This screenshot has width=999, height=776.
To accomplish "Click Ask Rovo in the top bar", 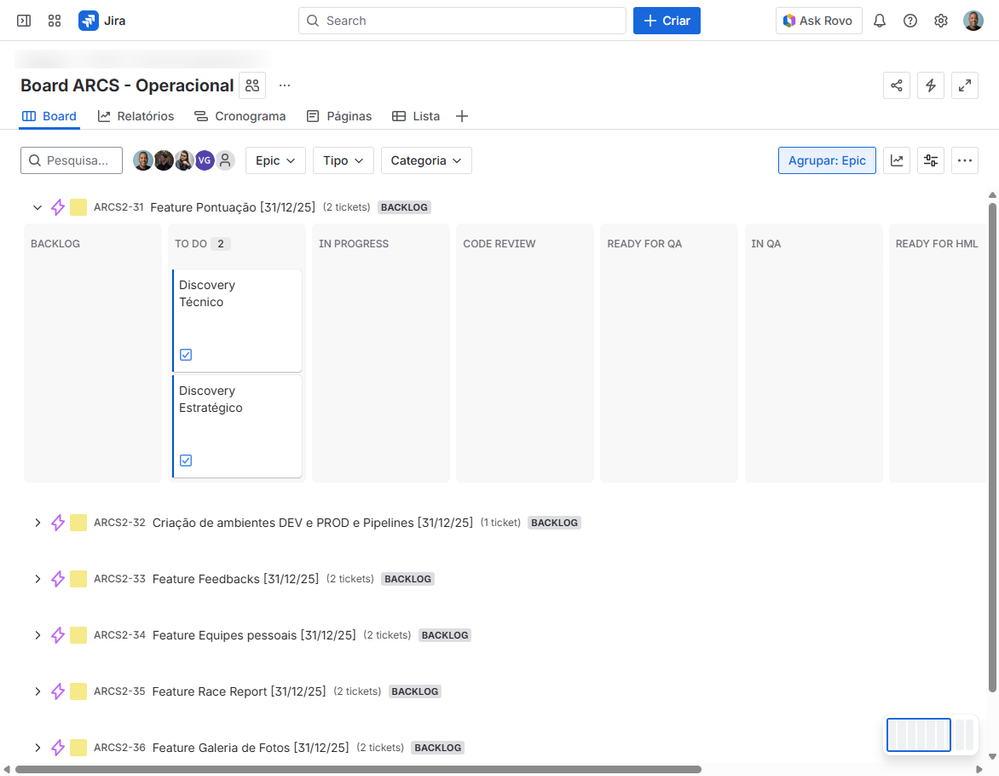I will pos(818,20).
